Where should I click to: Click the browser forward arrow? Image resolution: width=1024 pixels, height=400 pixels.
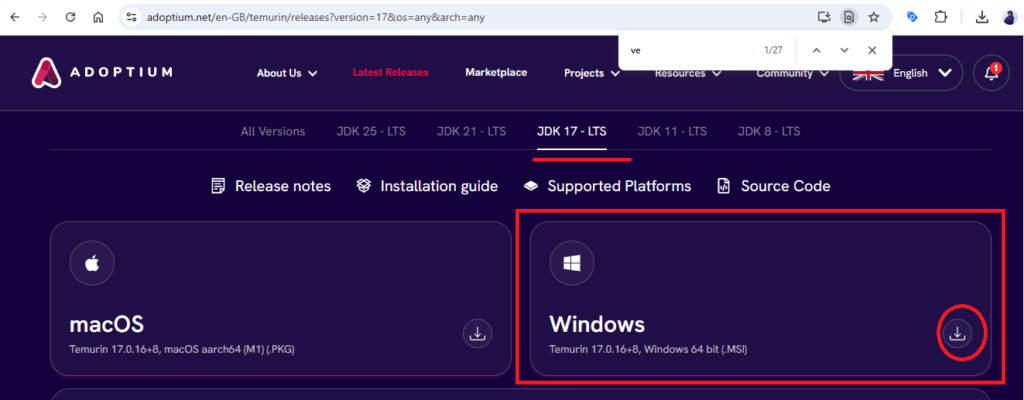(x=42, y=17)
